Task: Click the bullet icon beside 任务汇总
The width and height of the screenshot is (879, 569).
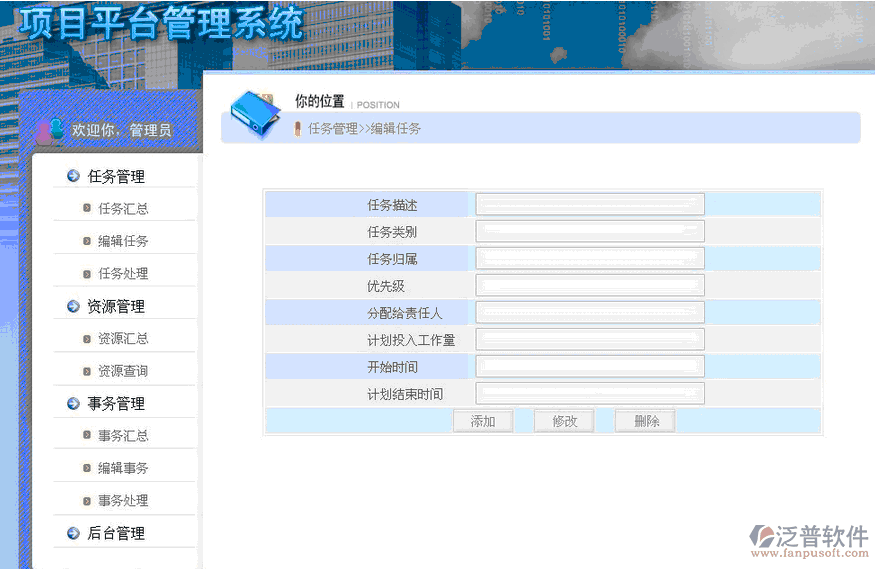Action: [x=87, y=209]
